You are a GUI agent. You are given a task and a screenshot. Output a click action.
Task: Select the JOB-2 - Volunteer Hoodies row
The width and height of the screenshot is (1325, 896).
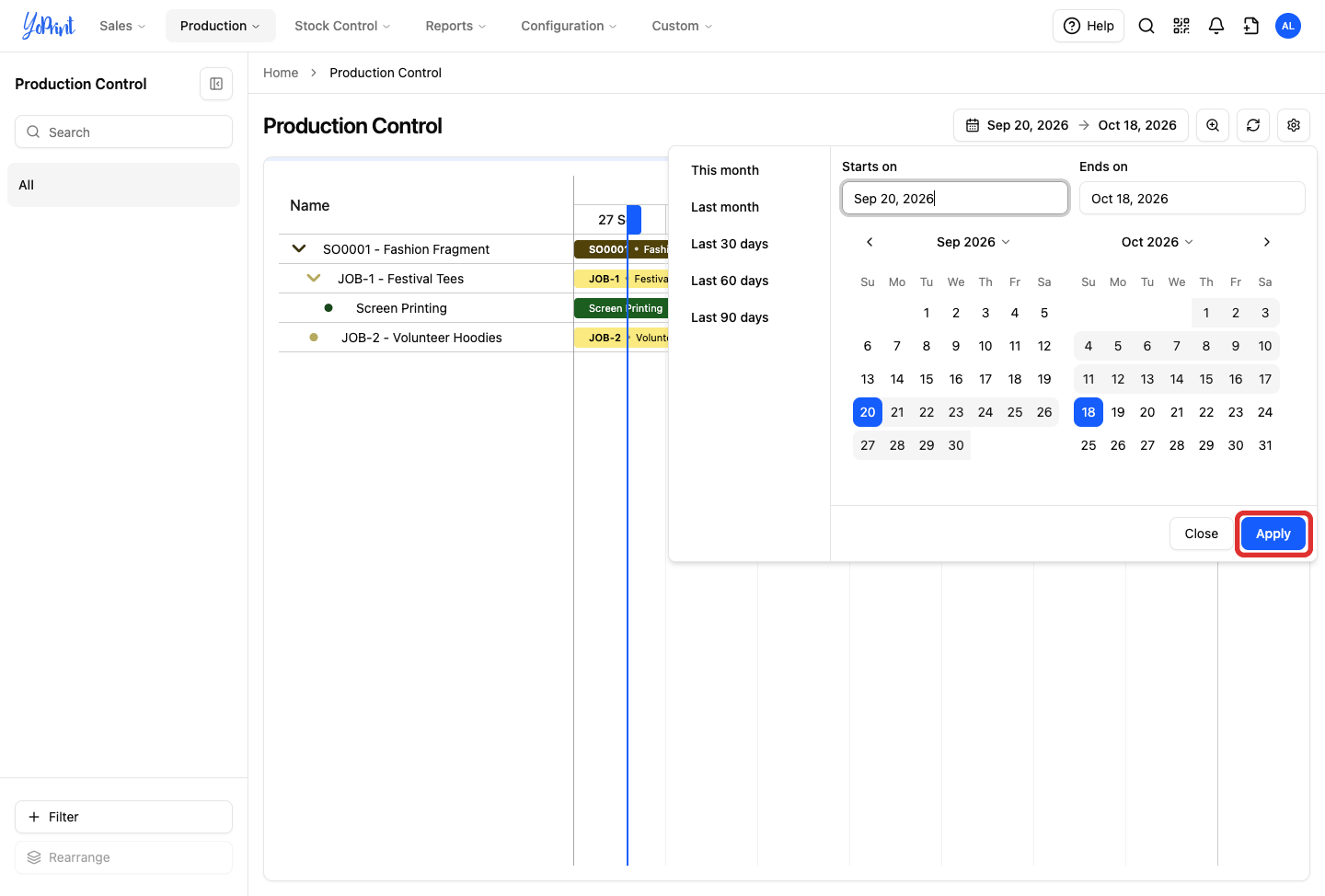click(426, 338)
